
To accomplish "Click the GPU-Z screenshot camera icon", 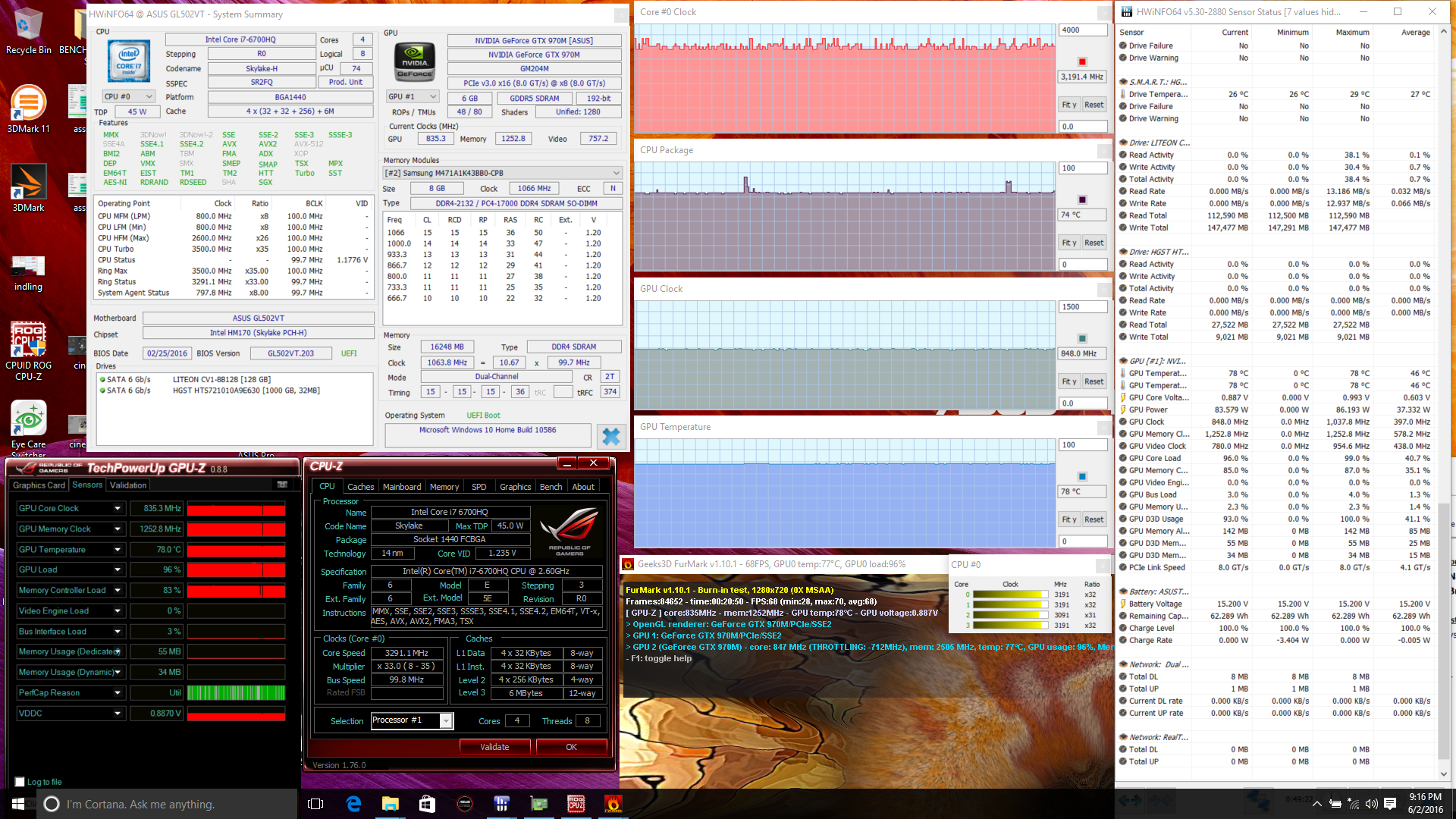I will coord(282,485).
